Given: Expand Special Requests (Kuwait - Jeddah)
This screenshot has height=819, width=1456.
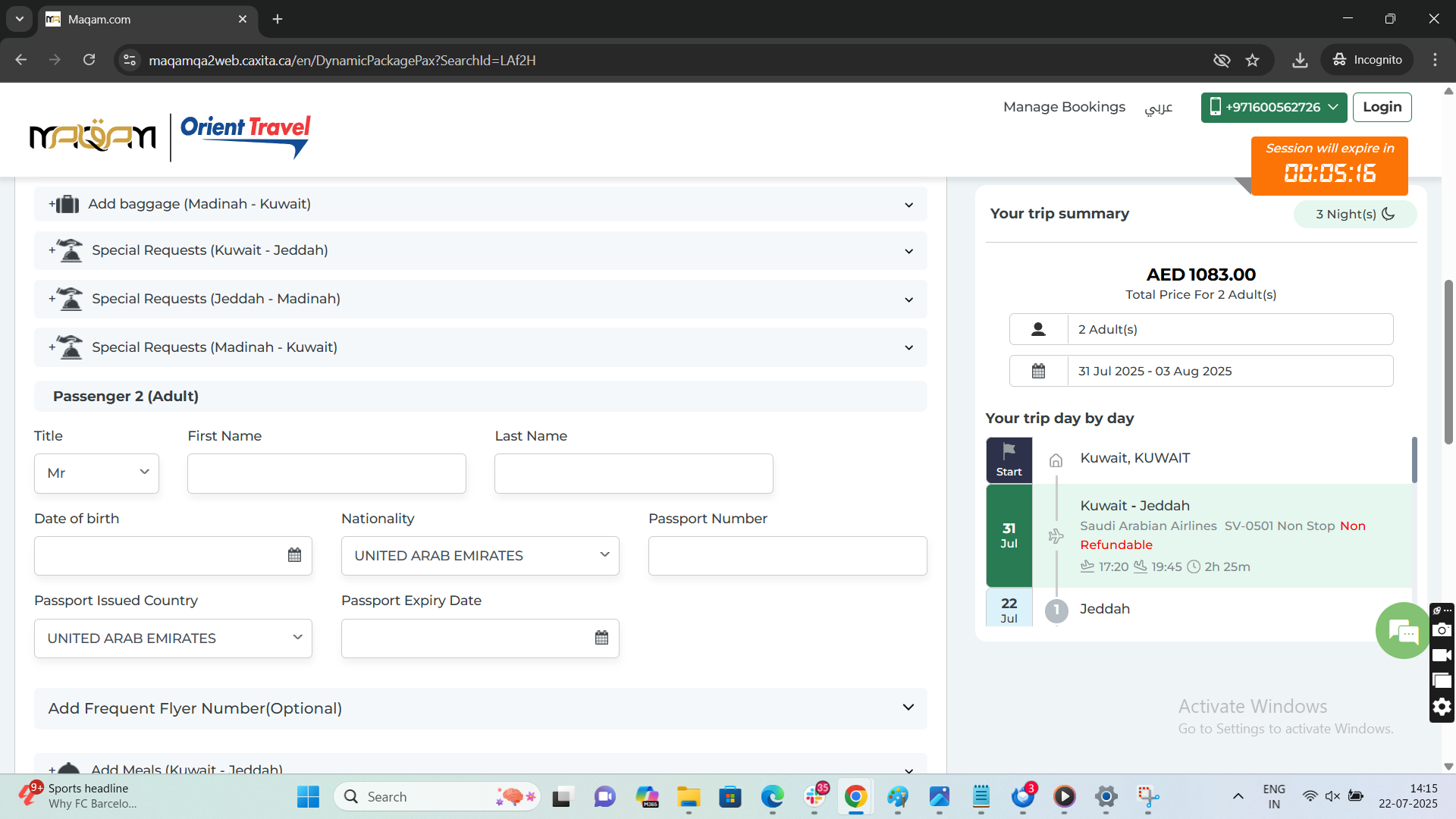Looking at the screenshot, I should (480, 250).
